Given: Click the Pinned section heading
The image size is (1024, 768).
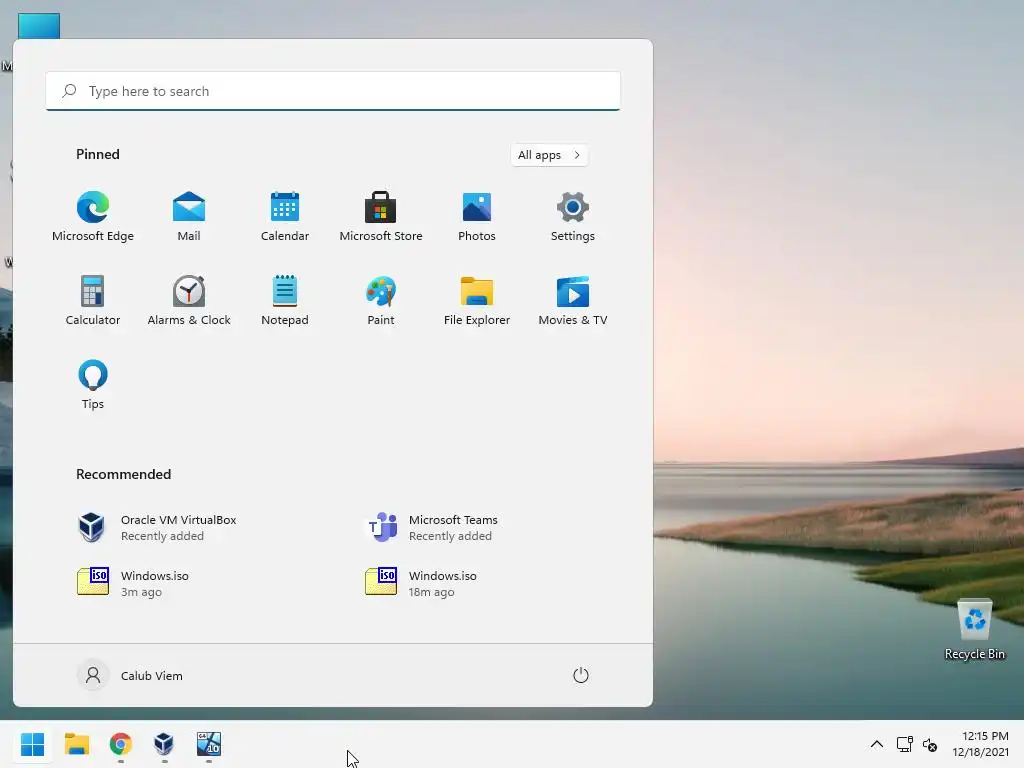Looking at the screenshot, I should [98, 154].
